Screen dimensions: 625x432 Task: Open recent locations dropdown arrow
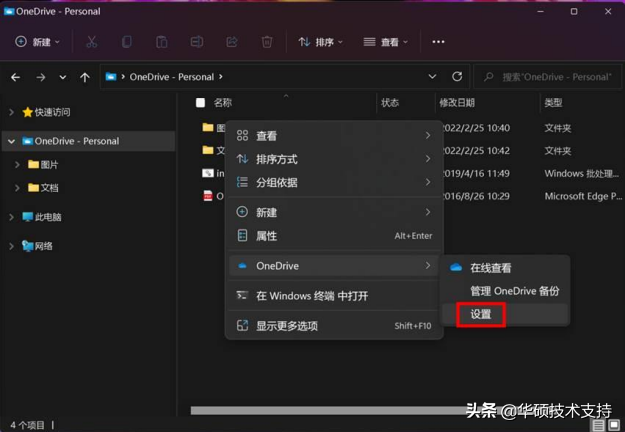pyautogui.click(x=63, y=77)
